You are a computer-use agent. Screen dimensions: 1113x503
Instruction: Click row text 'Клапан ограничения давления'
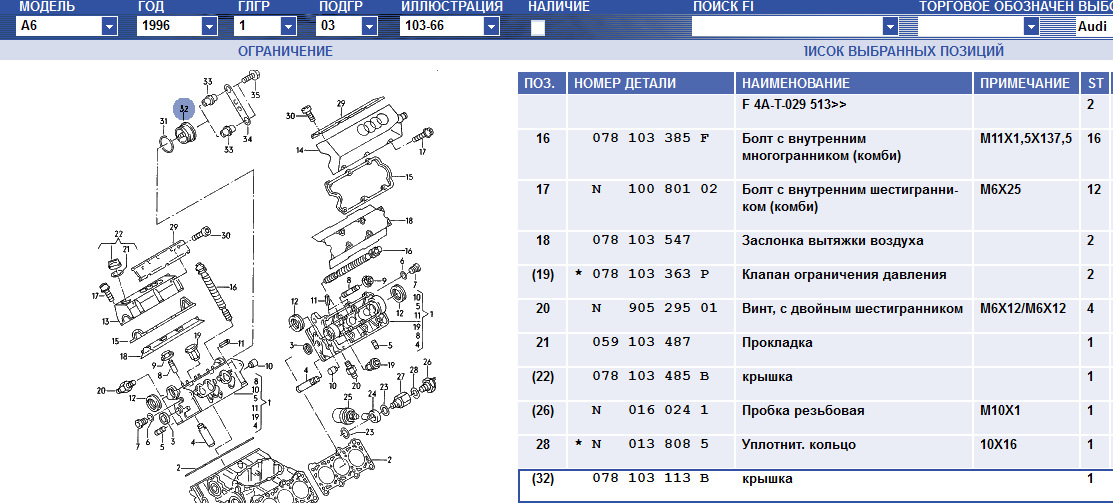[844, 275]
